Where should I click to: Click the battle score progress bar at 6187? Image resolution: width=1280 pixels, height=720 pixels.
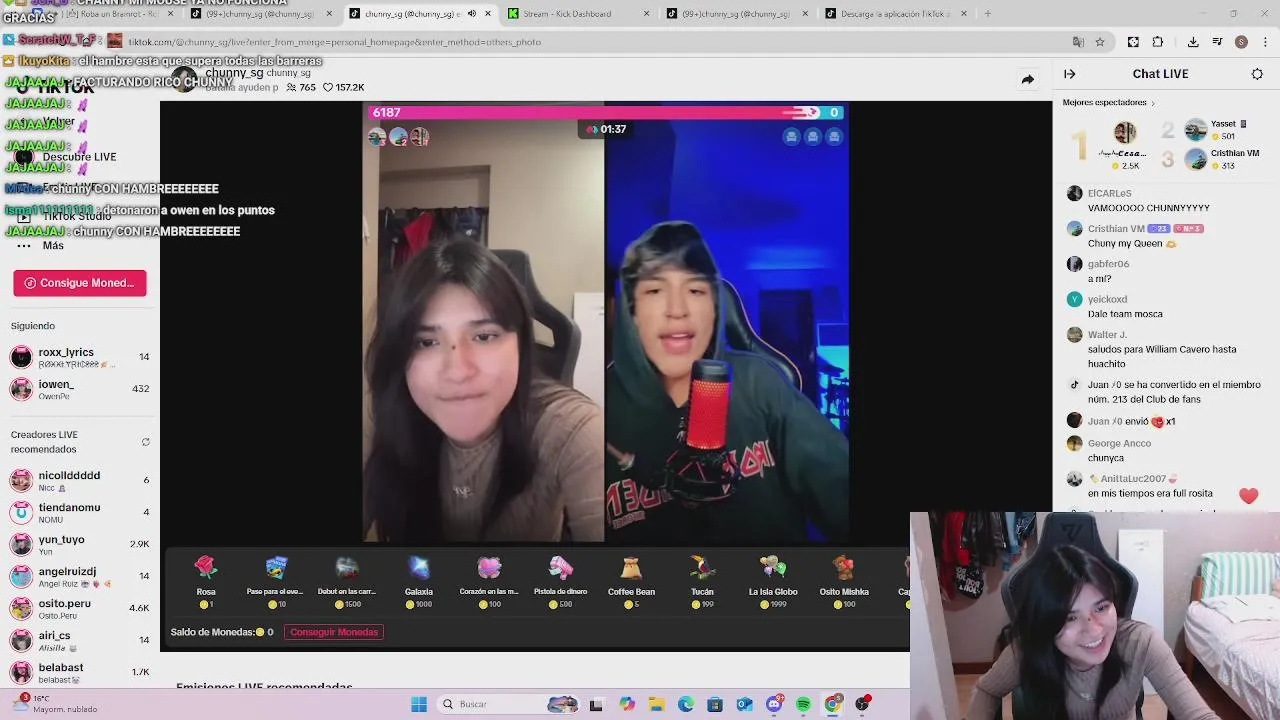click(607, 113)
